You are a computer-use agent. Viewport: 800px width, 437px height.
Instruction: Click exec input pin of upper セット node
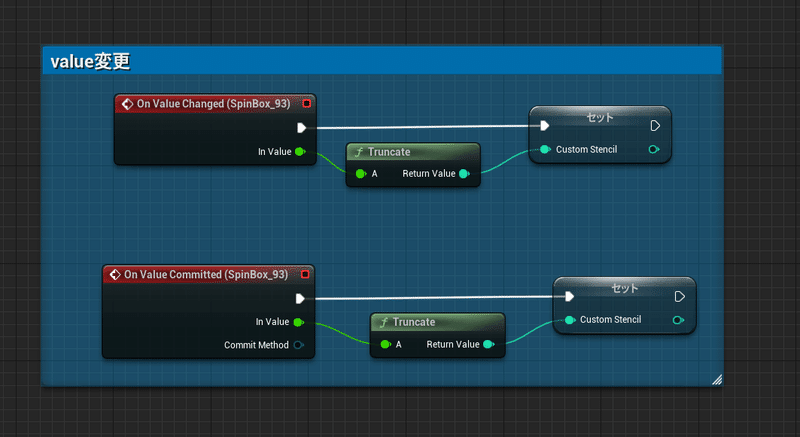[544, 125]
